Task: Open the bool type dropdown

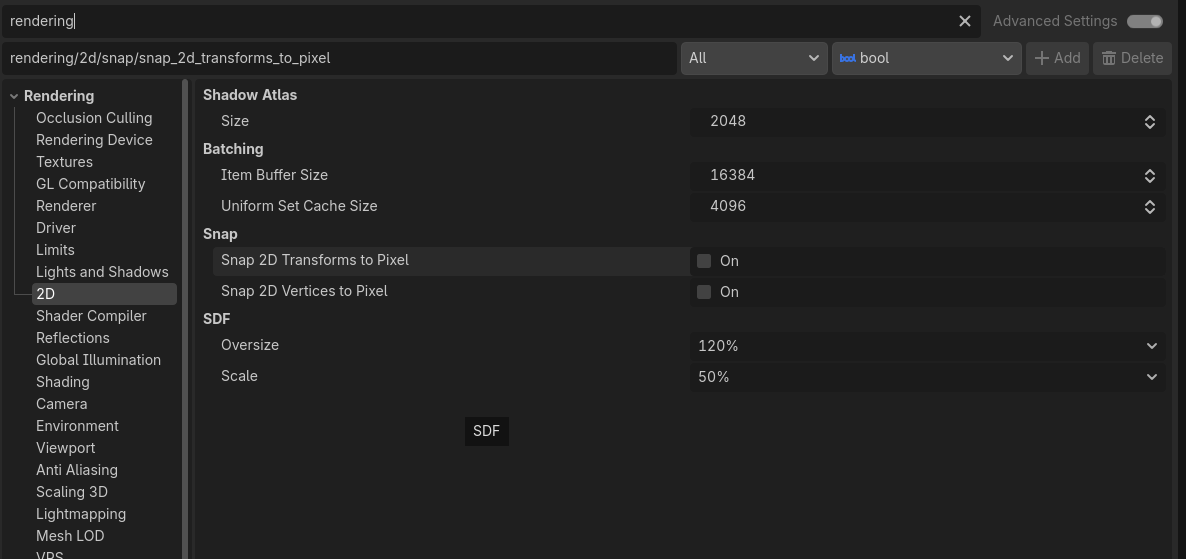Action: [926, 58]
